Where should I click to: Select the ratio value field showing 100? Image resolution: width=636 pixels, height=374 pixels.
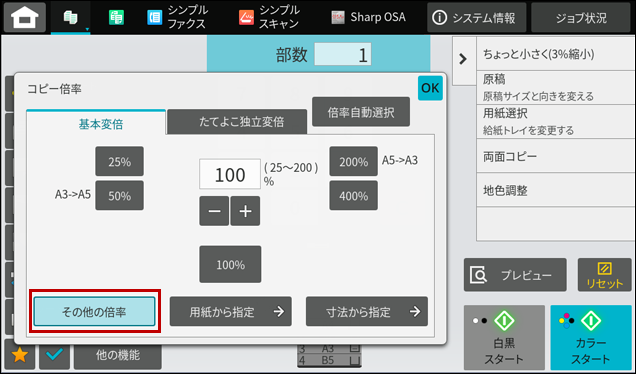click(230, 174)
